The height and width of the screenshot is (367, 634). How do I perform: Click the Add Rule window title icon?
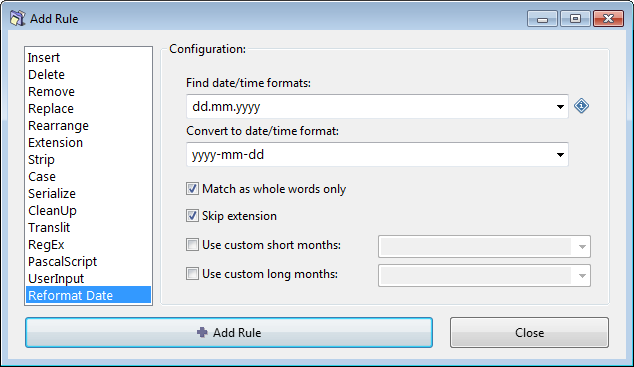point(17,19)
